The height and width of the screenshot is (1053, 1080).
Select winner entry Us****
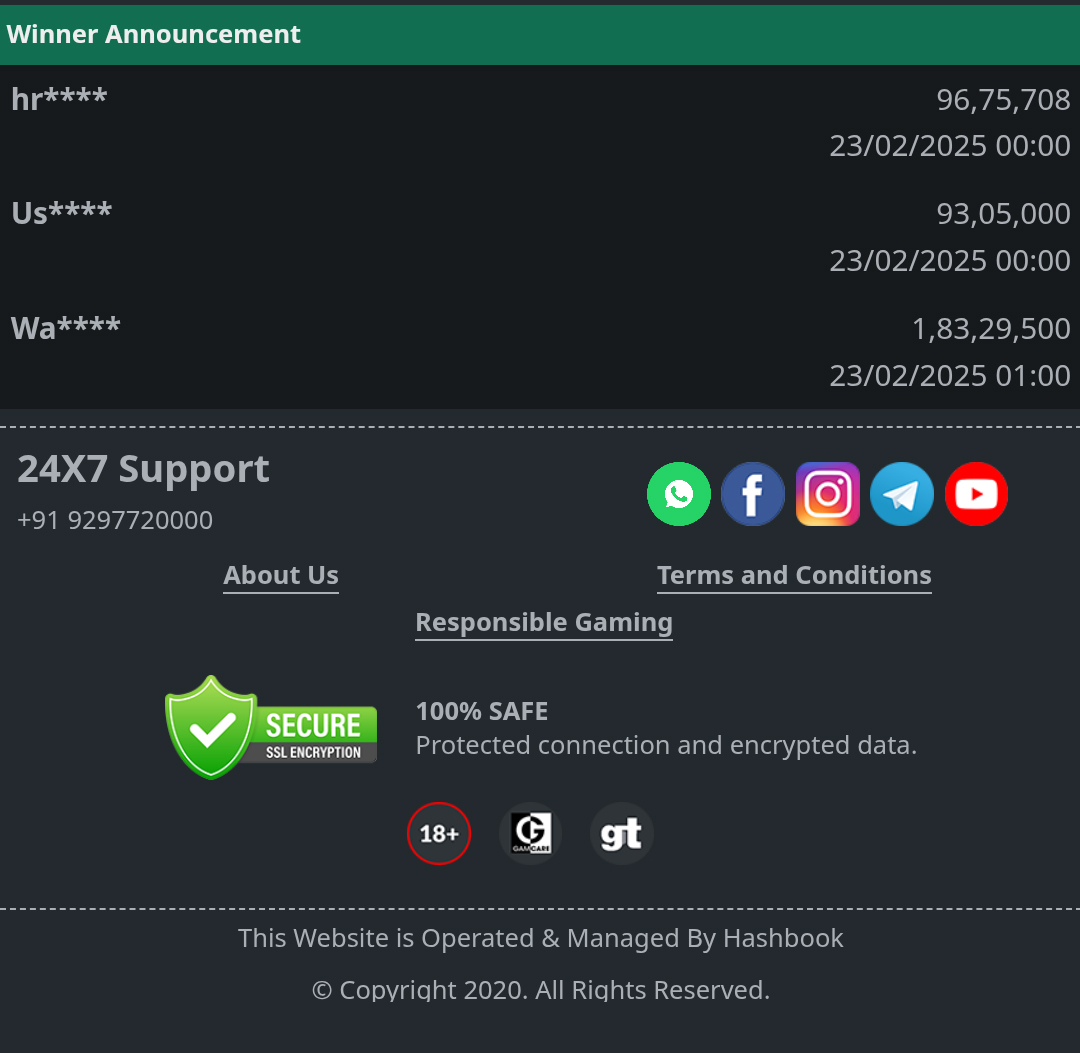[61, 213]
